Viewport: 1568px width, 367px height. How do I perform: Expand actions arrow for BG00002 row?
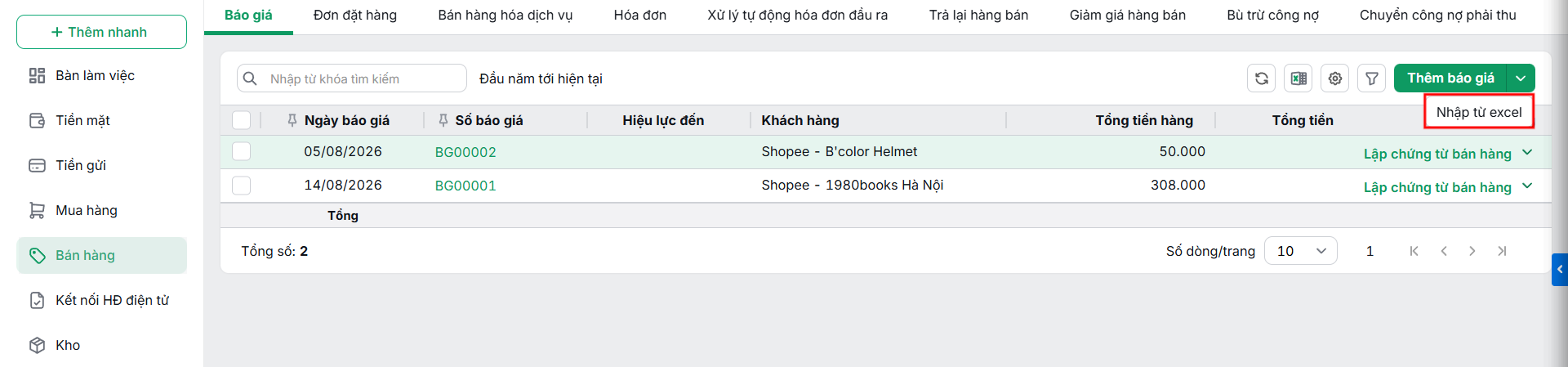click(x=1527, y=153)
